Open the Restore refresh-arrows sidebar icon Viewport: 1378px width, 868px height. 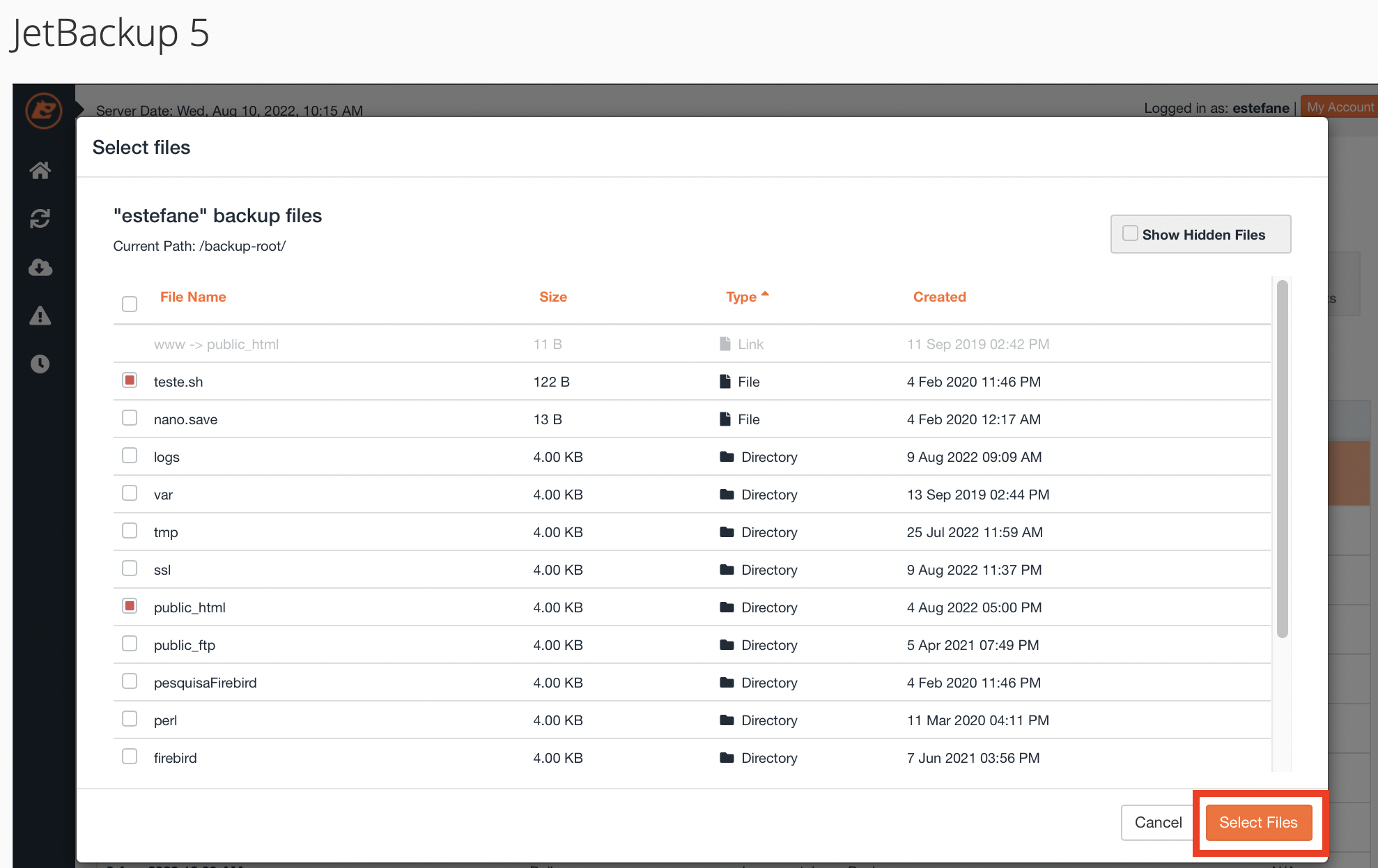pyautogui.click(x=40, y=219)
